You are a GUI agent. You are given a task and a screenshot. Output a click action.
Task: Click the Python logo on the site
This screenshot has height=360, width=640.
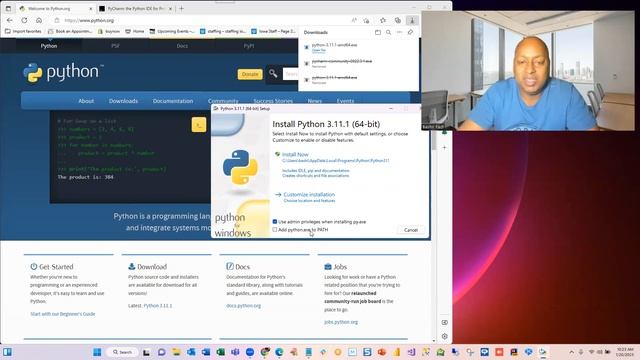click(x=63, y=73)
